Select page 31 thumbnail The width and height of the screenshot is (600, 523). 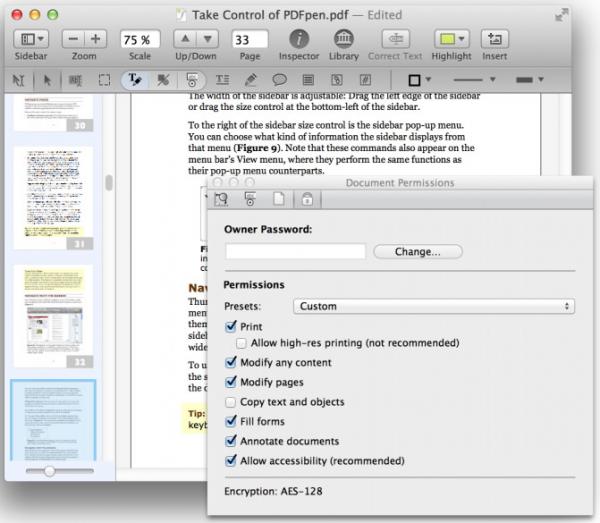pyautogui.click(x=53, y=198)
